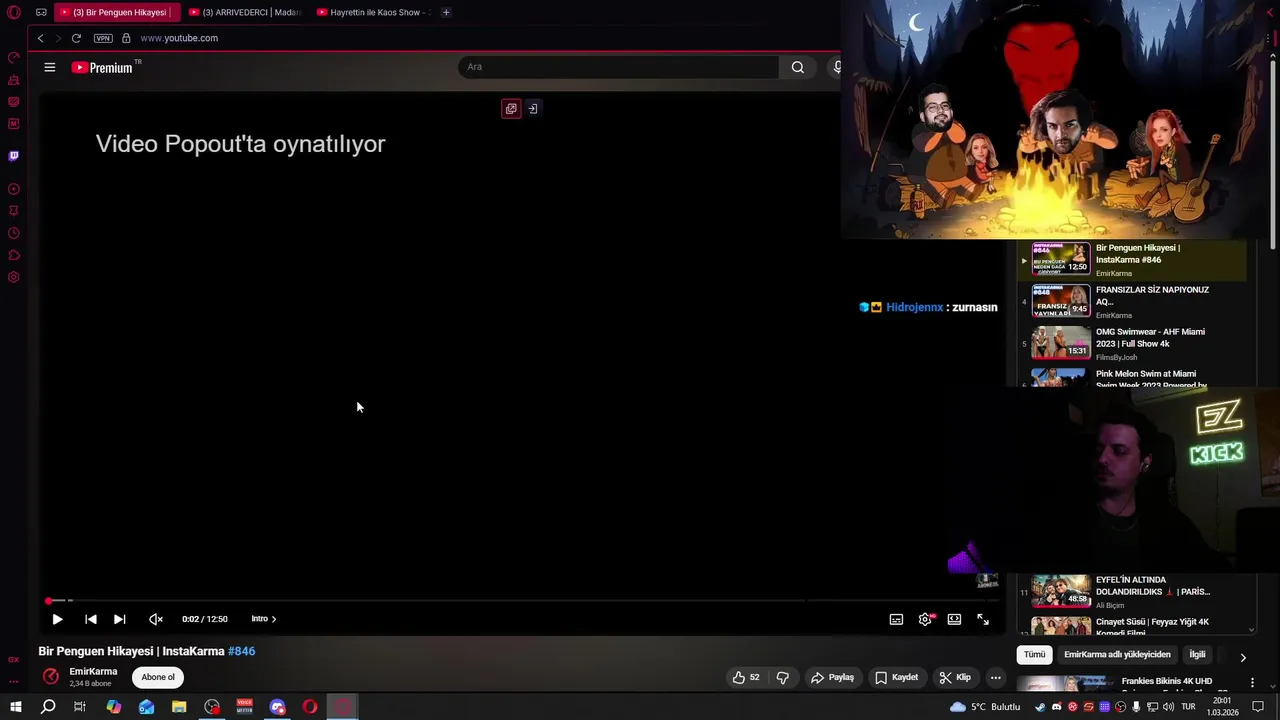Play the video
The height and width of the screenshot is (720, 1280).
coord(57,619)
